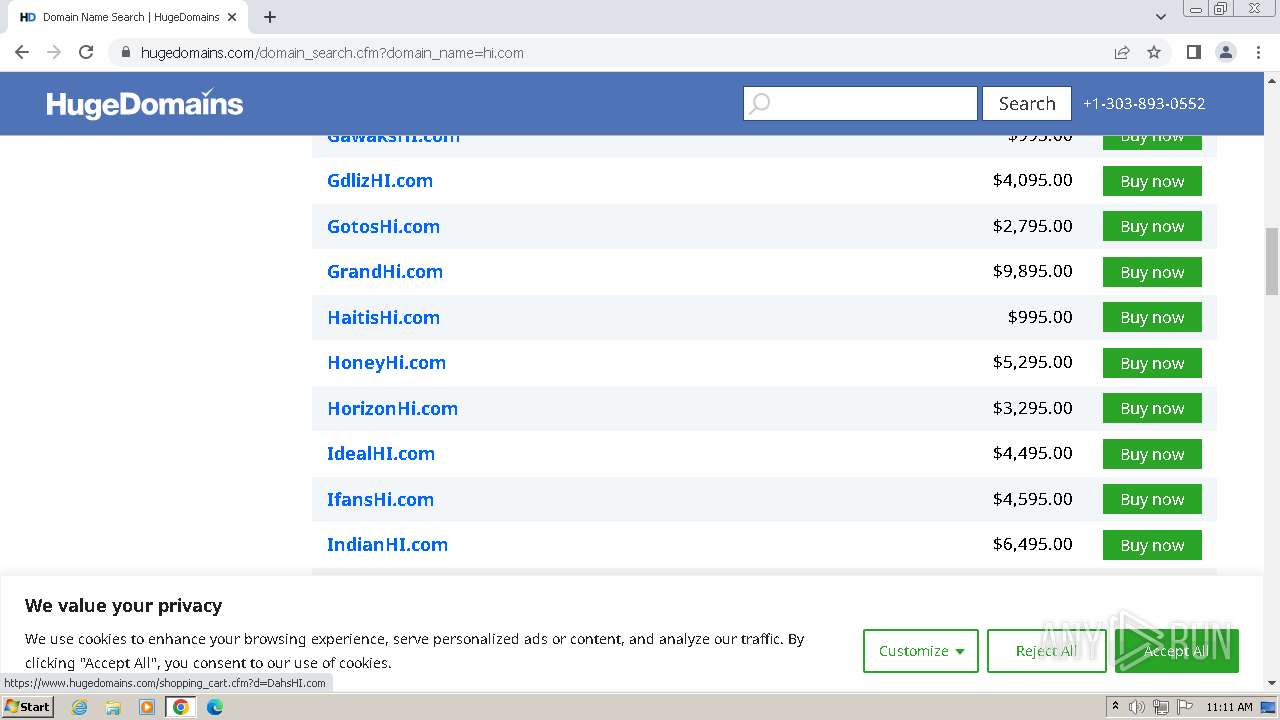Open network status tray icon

click(x=1161, y=707)
